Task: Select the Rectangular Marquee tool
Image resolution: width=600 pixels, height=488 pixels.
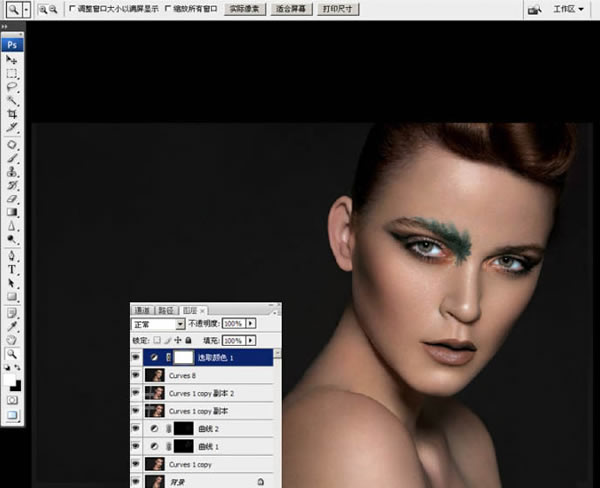Action: pyautogui.click(x=11, y=73)
